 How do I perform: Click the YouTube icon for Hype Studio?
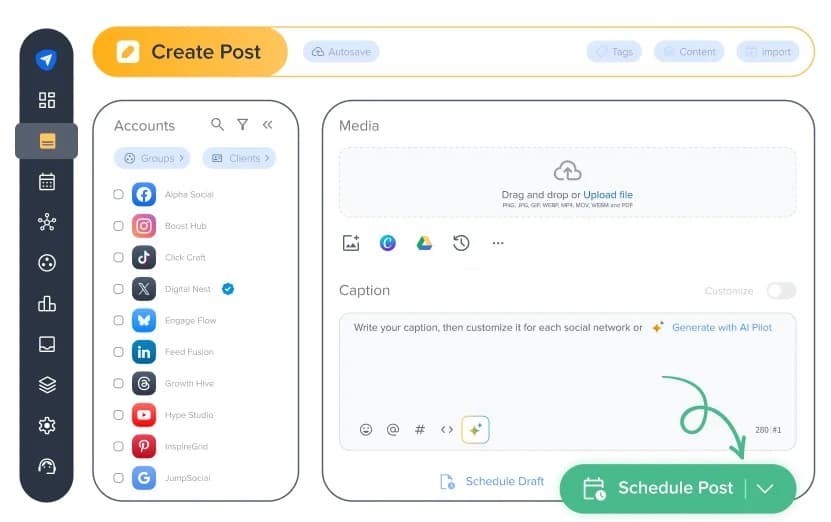144,415
